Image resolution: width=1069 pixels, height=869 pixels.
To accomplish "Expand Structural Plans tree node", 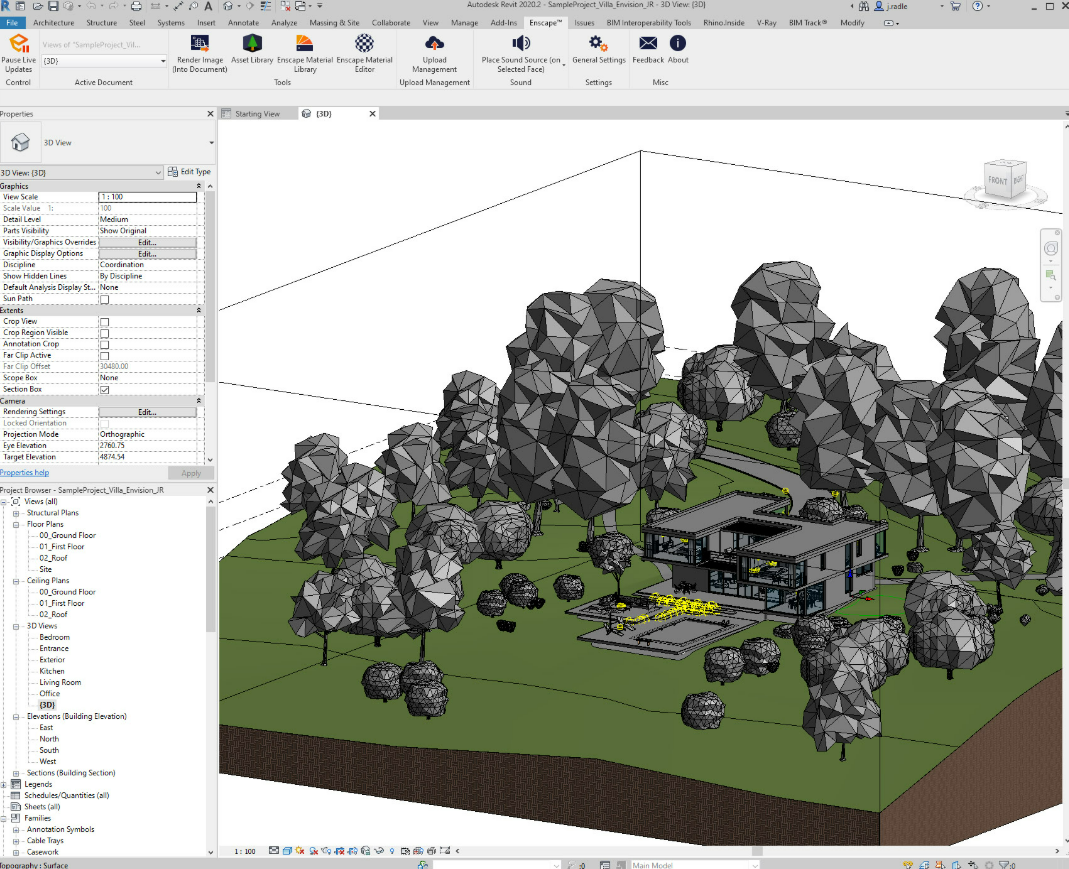I will point(16,513).
